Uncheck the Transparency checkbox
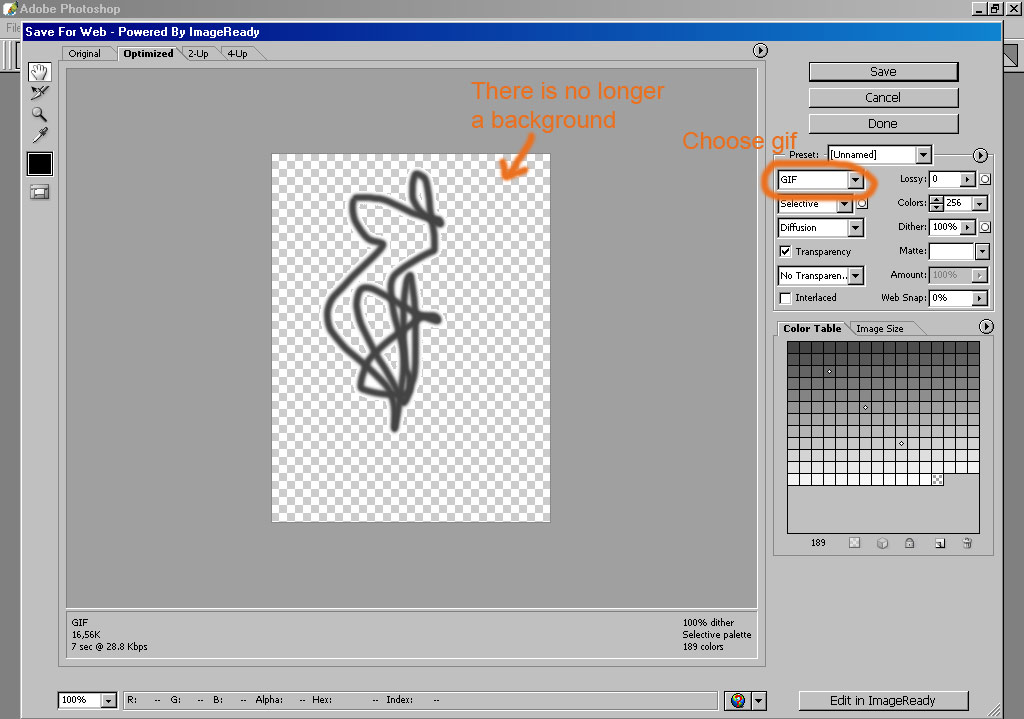This screenshot has width=1024, height=719. coord(785,252)
